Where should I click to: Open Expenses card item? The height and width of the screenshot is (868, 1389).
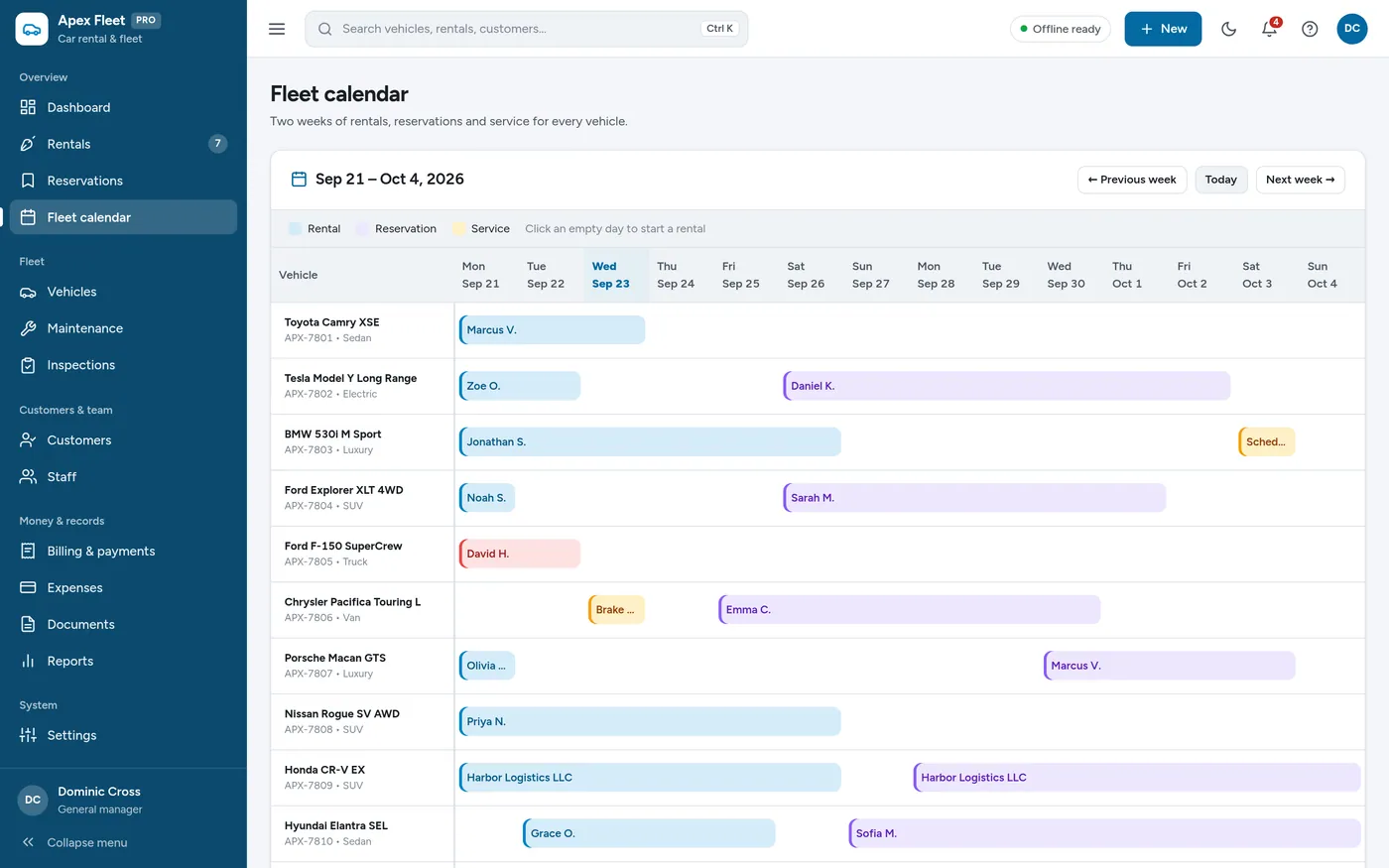coord(123,588)
